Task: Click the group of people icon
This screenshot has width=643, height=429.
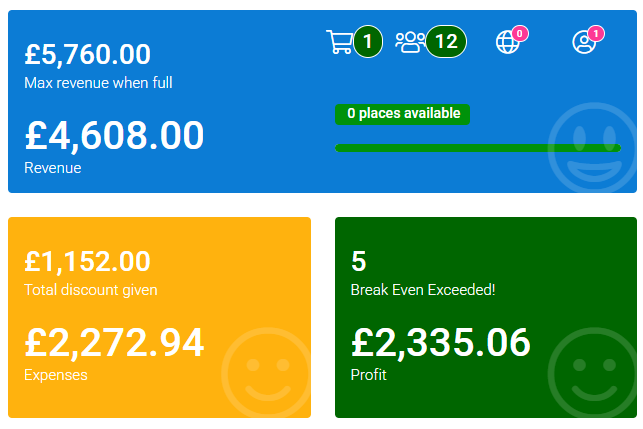Action: (x=409, y=42)
